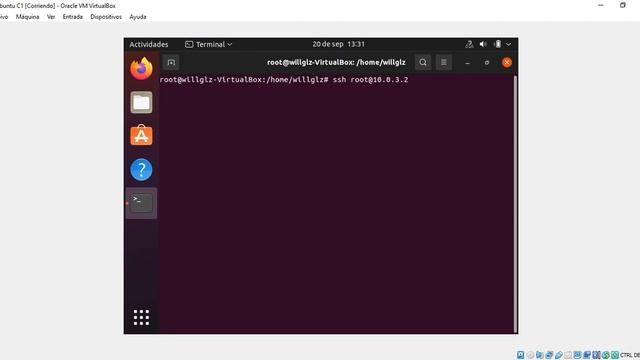Image resolution: width=640 pixels, height=360 pixels.
Task: Launch Ubuntu Software from the dock
Action: pyautogui.click(x=141, y=136)
